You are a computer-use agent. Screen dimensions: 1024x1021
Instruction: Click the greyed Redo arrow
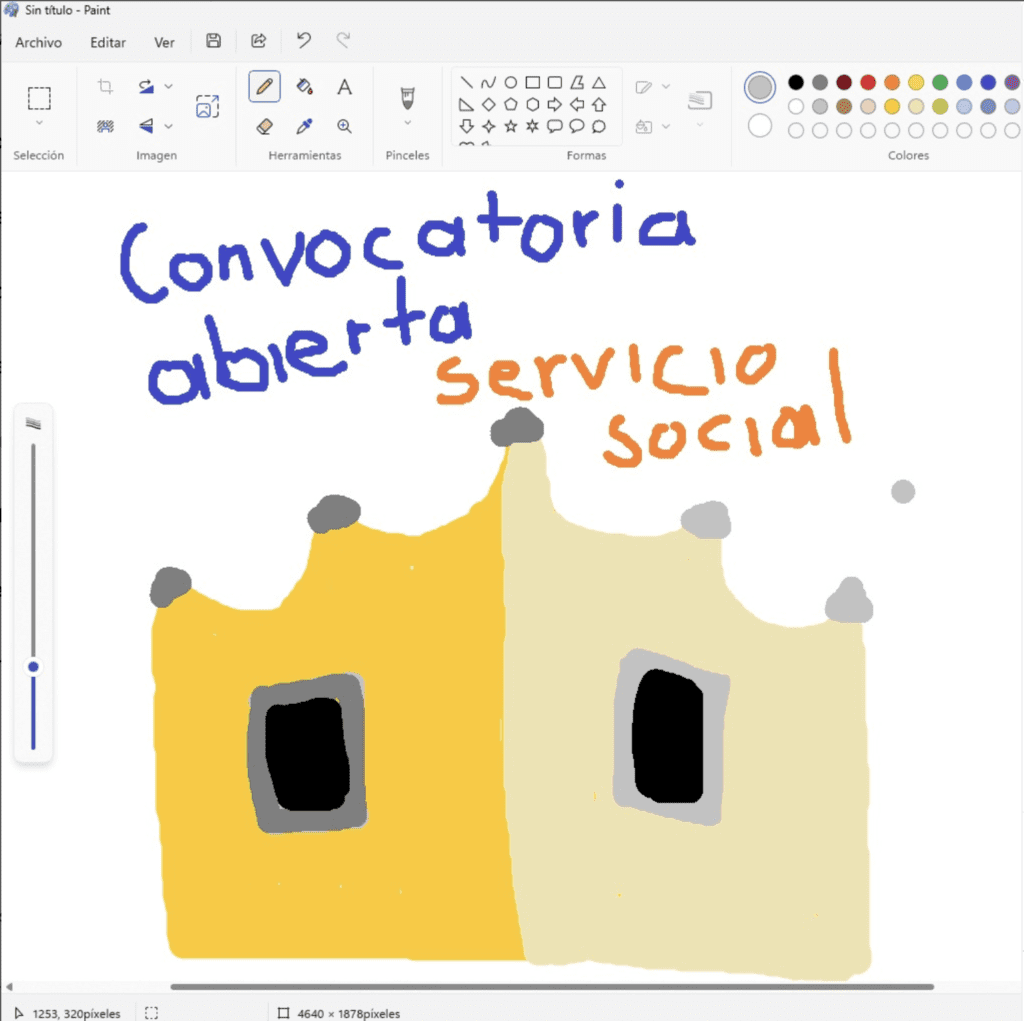pos(343,41)
